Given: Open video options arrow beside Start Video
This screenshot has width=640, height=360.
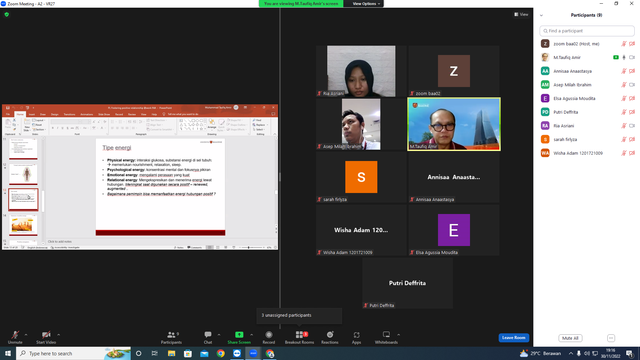Looking at the screenshot, I should click(59, 335).
